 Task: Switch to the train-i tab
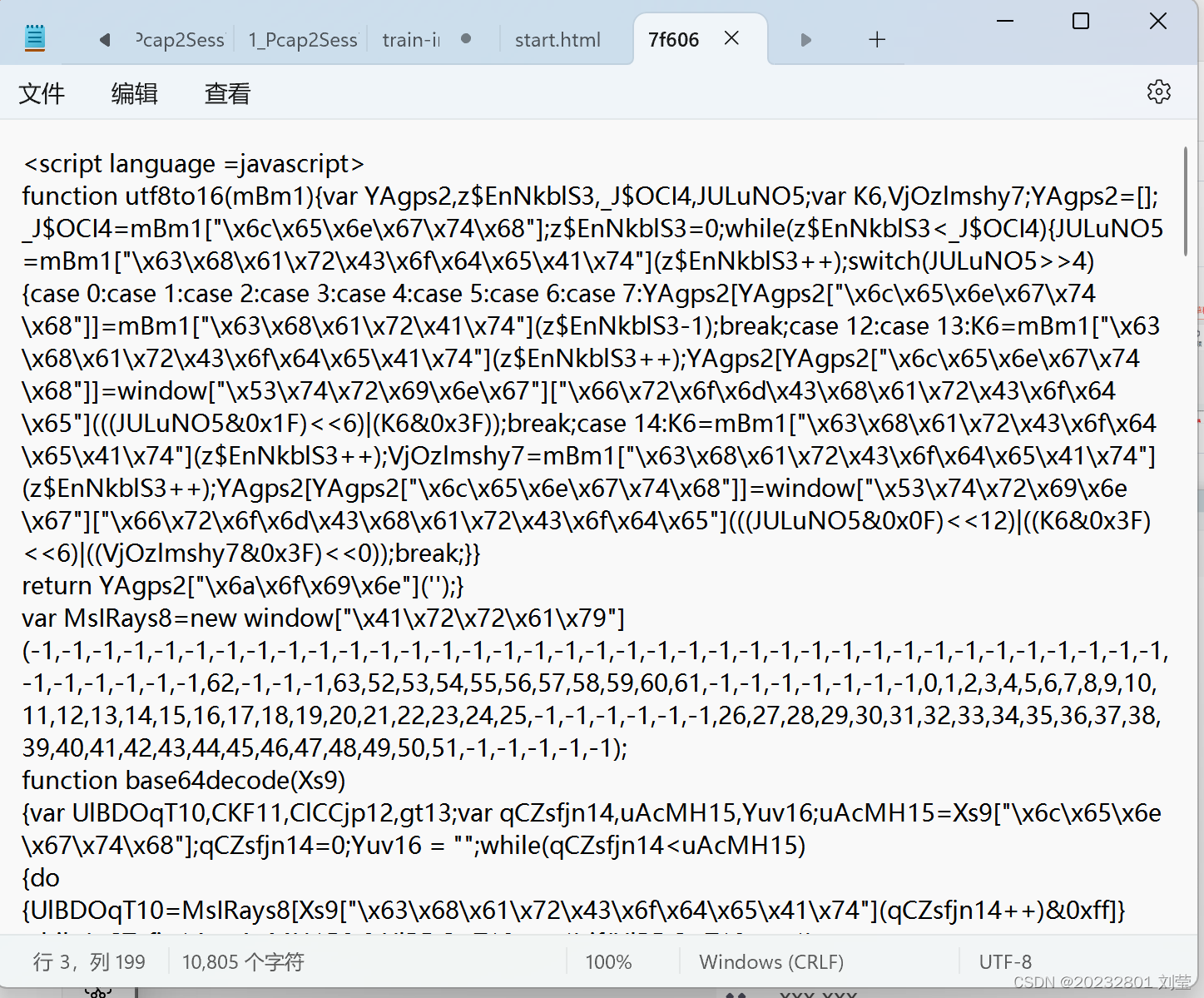tap(411, 40)
